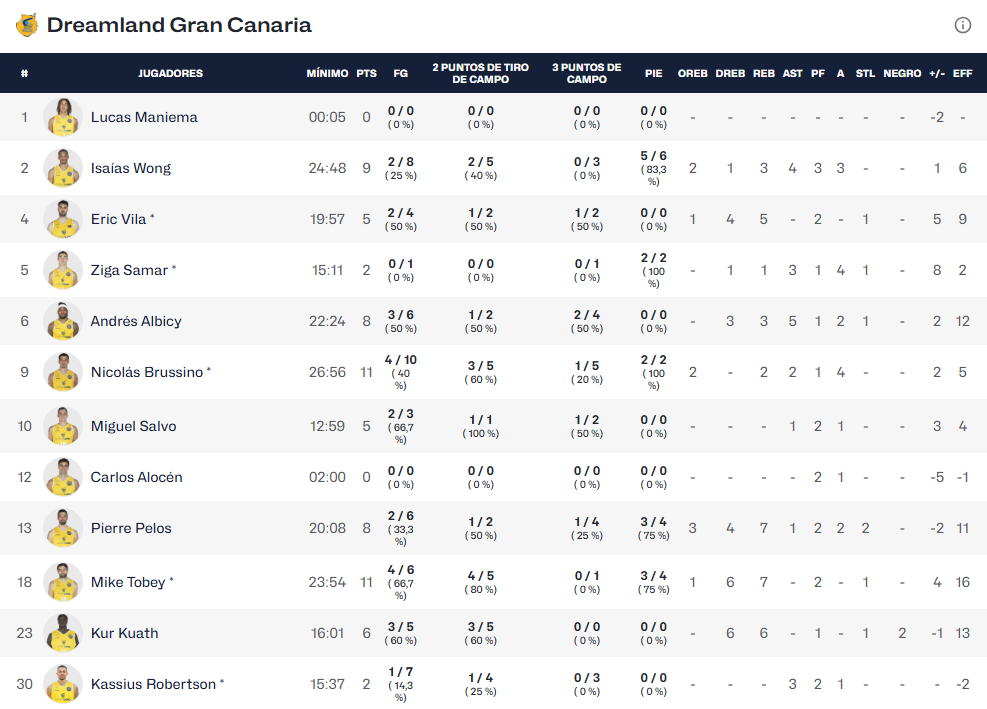Sort by the EFF column header
Image resolution: width=987 pixels, height=709 pixels.
click(x=962, y=73)
